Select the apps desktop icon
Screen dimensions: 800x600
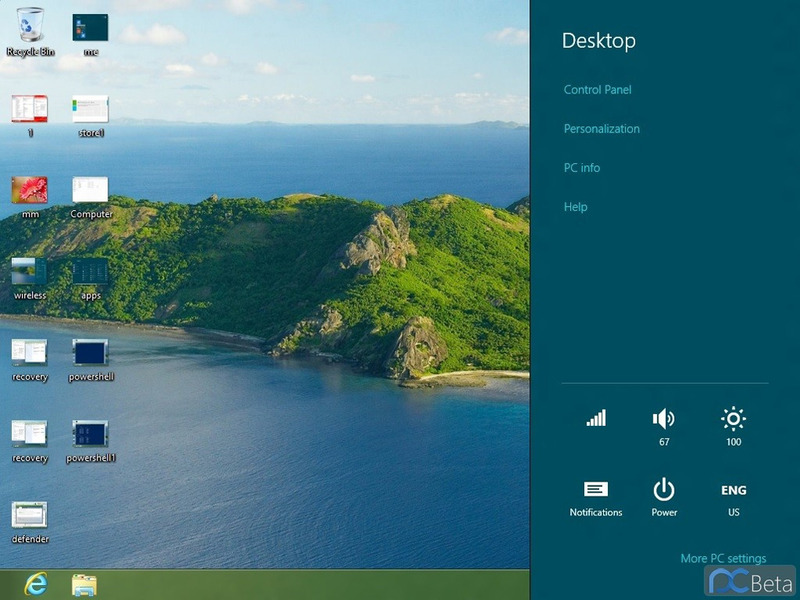coord(90,272)
